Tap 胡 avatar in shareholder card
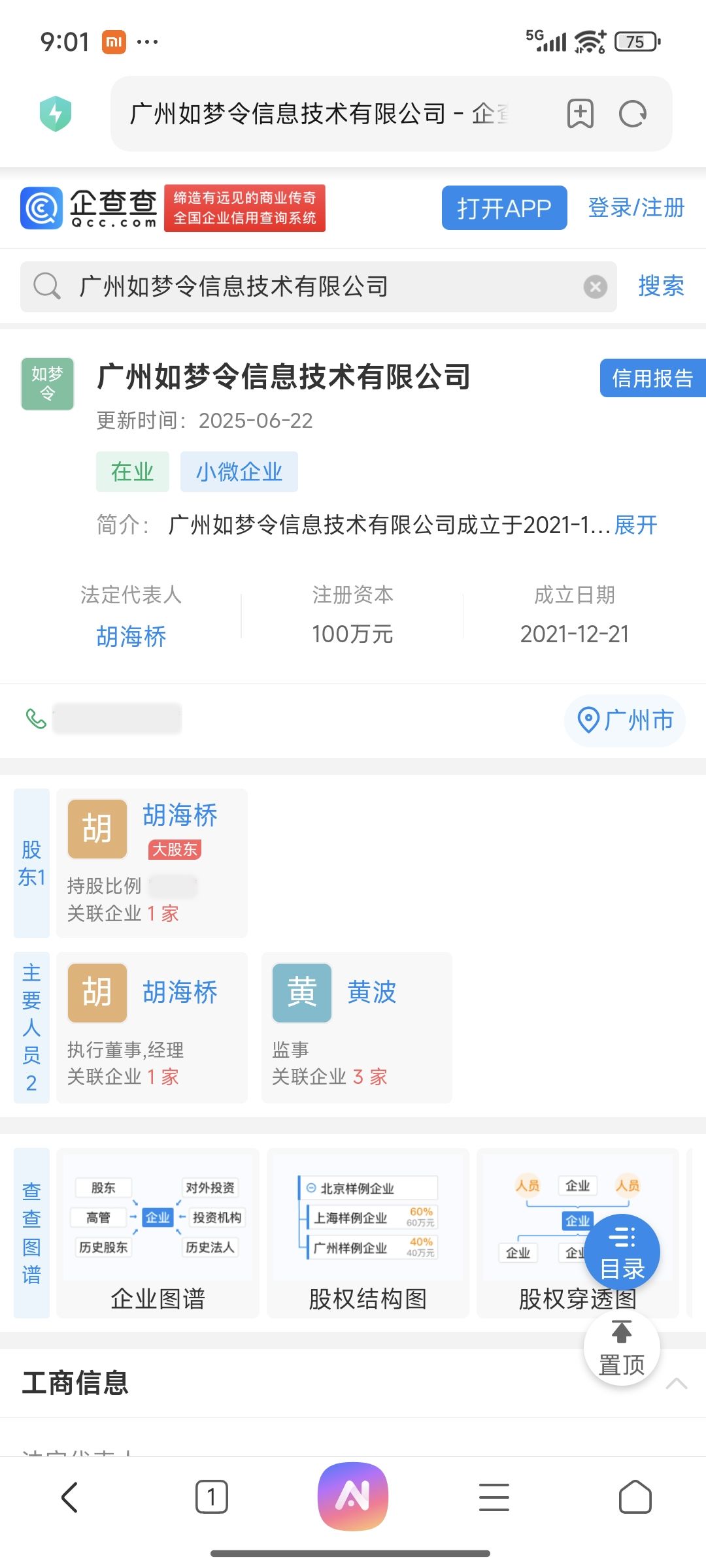 pyautogui.click(x=97, y=828)
